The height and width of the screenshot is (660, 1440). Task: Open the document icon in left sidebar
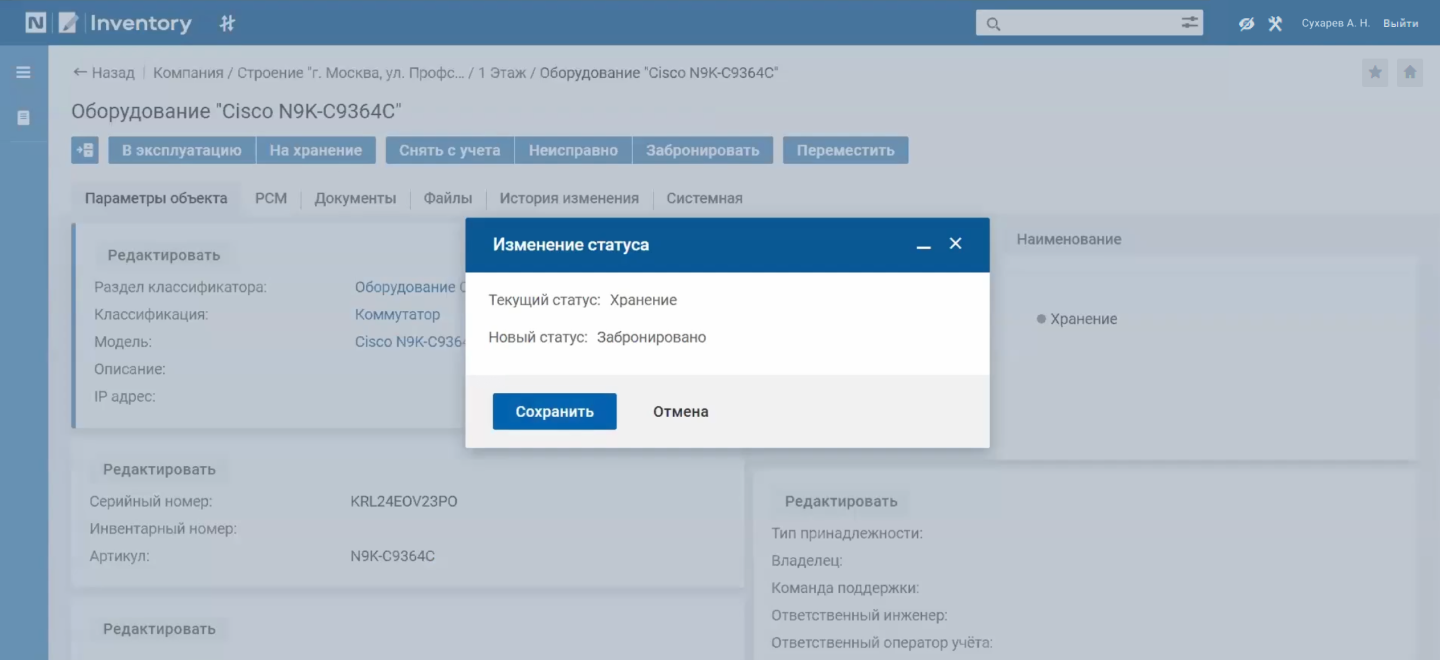[x=23, y=118]
